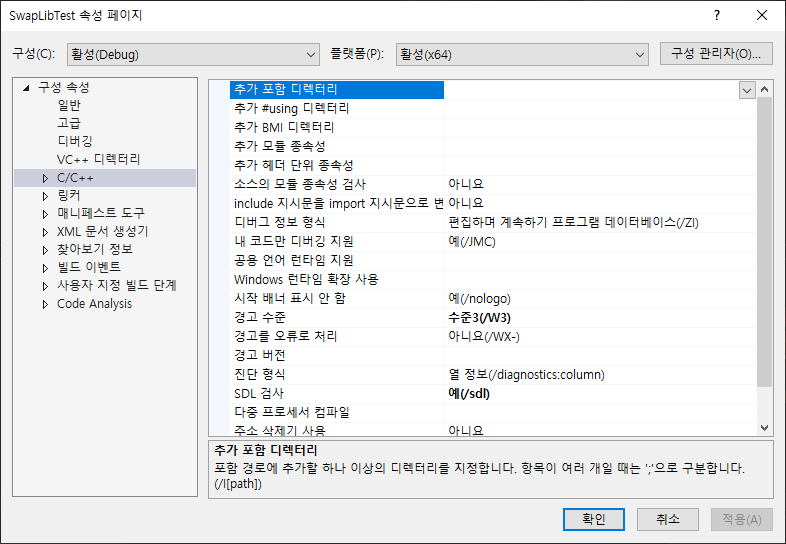The width and height of the screenshot is (786, 544).
Task: Open dropdown arrow for 추가 포함 디렉터리 value
Action: coord(747,90)
